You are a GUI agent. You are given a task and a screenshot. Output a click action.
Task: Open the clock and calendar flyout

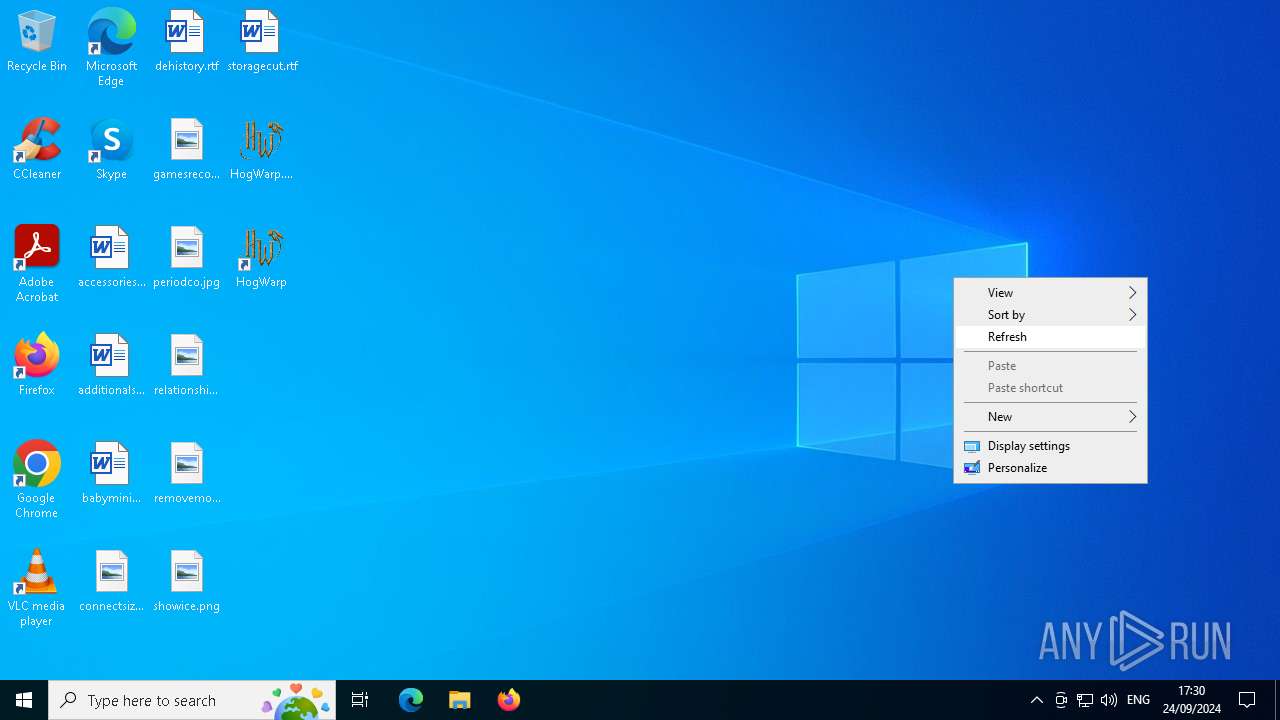(1191, 700)
